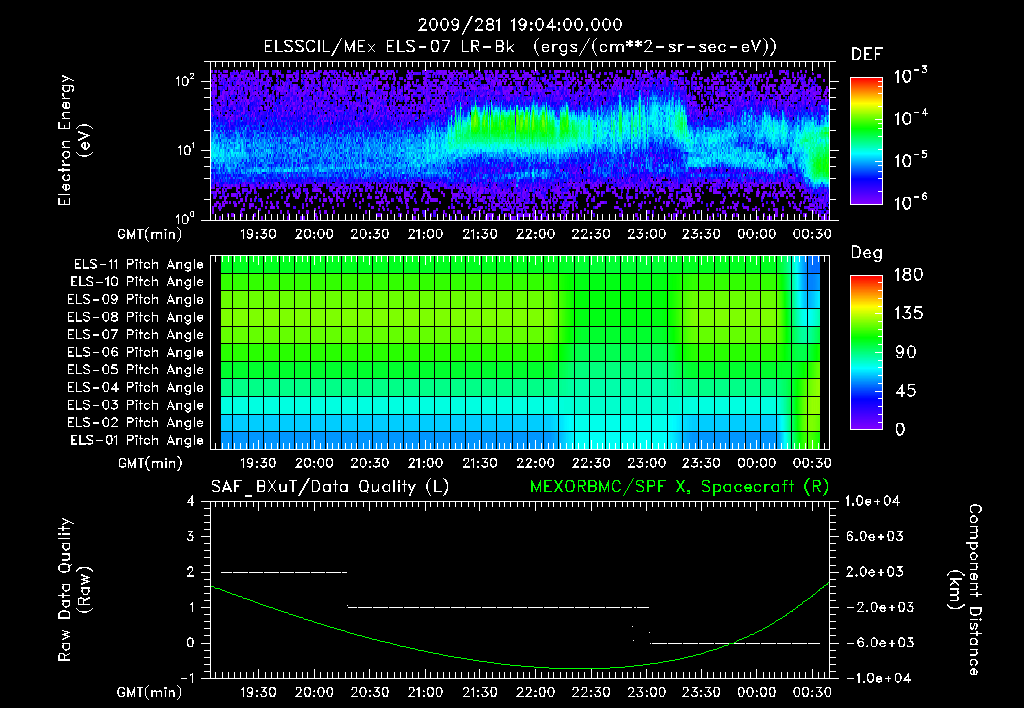Select the ELS-08 Pitch Angle row label
This screenshot has width=1024, height=708.
pos(136,317)
